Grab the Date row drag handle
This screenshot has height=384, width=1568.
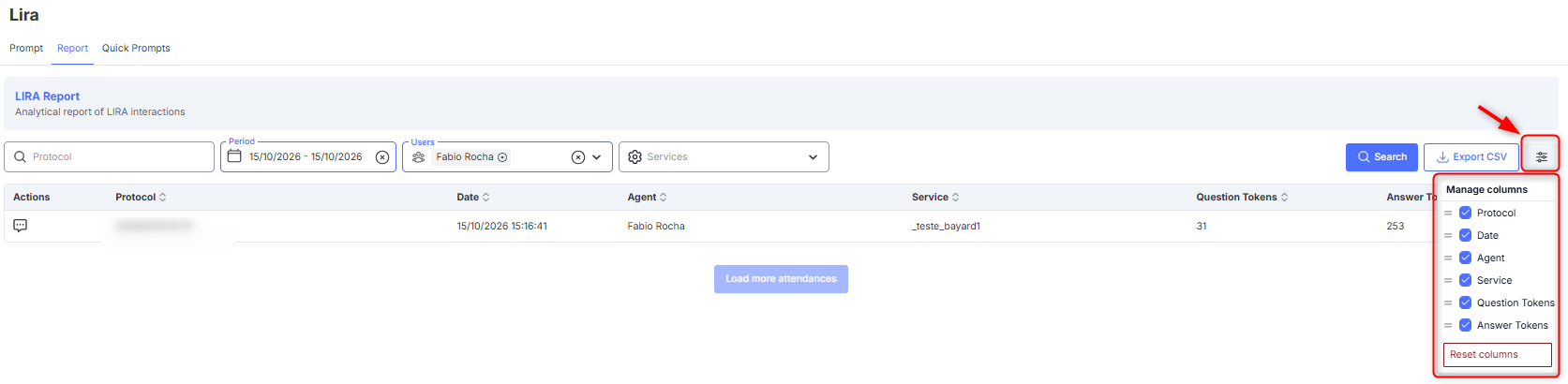[x=1448, y=235]
